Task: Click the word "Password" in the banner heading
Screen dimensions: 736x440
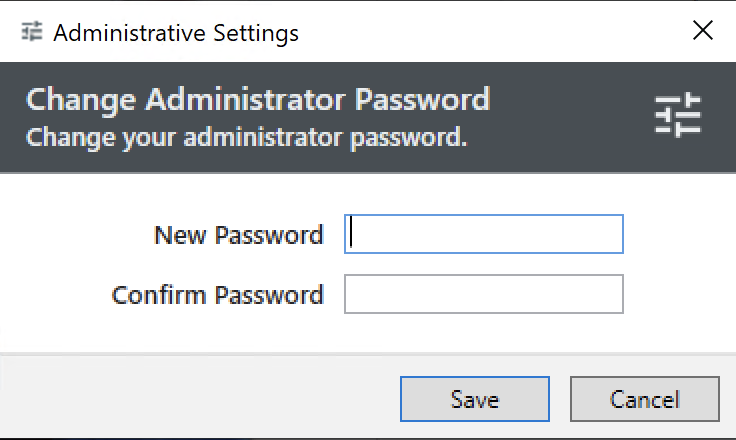Action: tap(422, 100)
